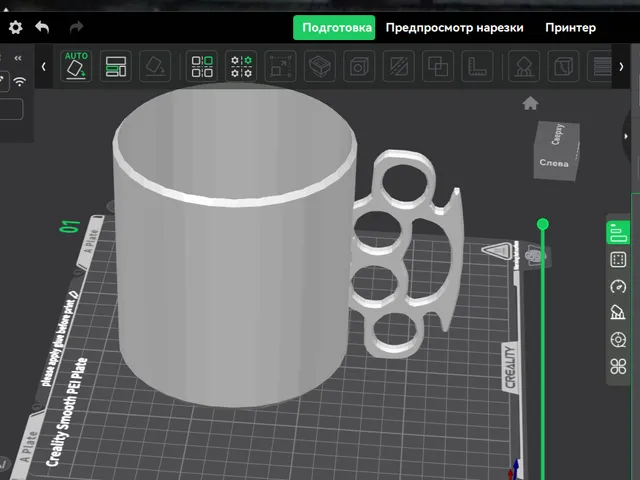Arrange all objects on the plate
Image resolution: width=640 pixels, height=480 pixels.
tap(116, 66)
